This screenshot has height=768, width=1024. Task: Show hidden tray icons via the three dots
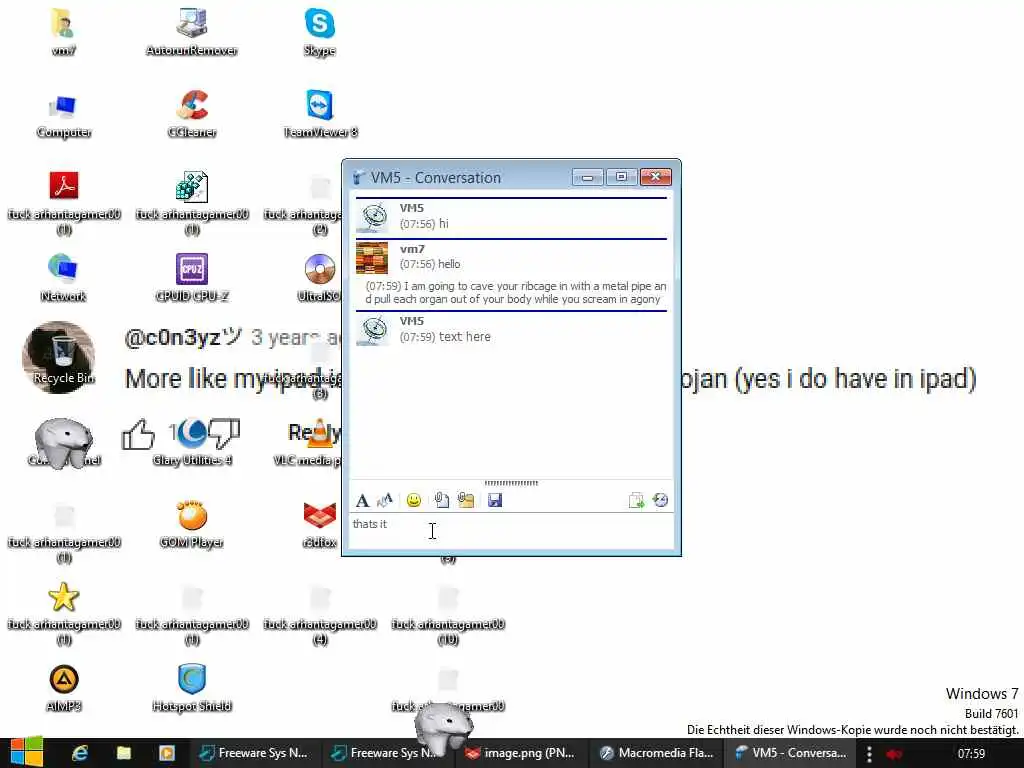click(x=869, y=754)
